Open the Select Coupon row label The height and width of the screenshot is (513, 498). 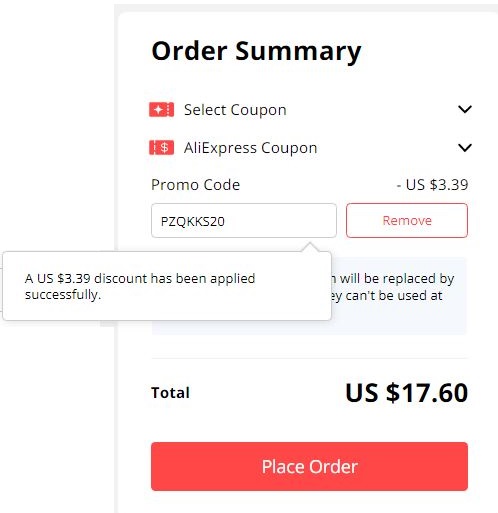click(x=235, y=110)
